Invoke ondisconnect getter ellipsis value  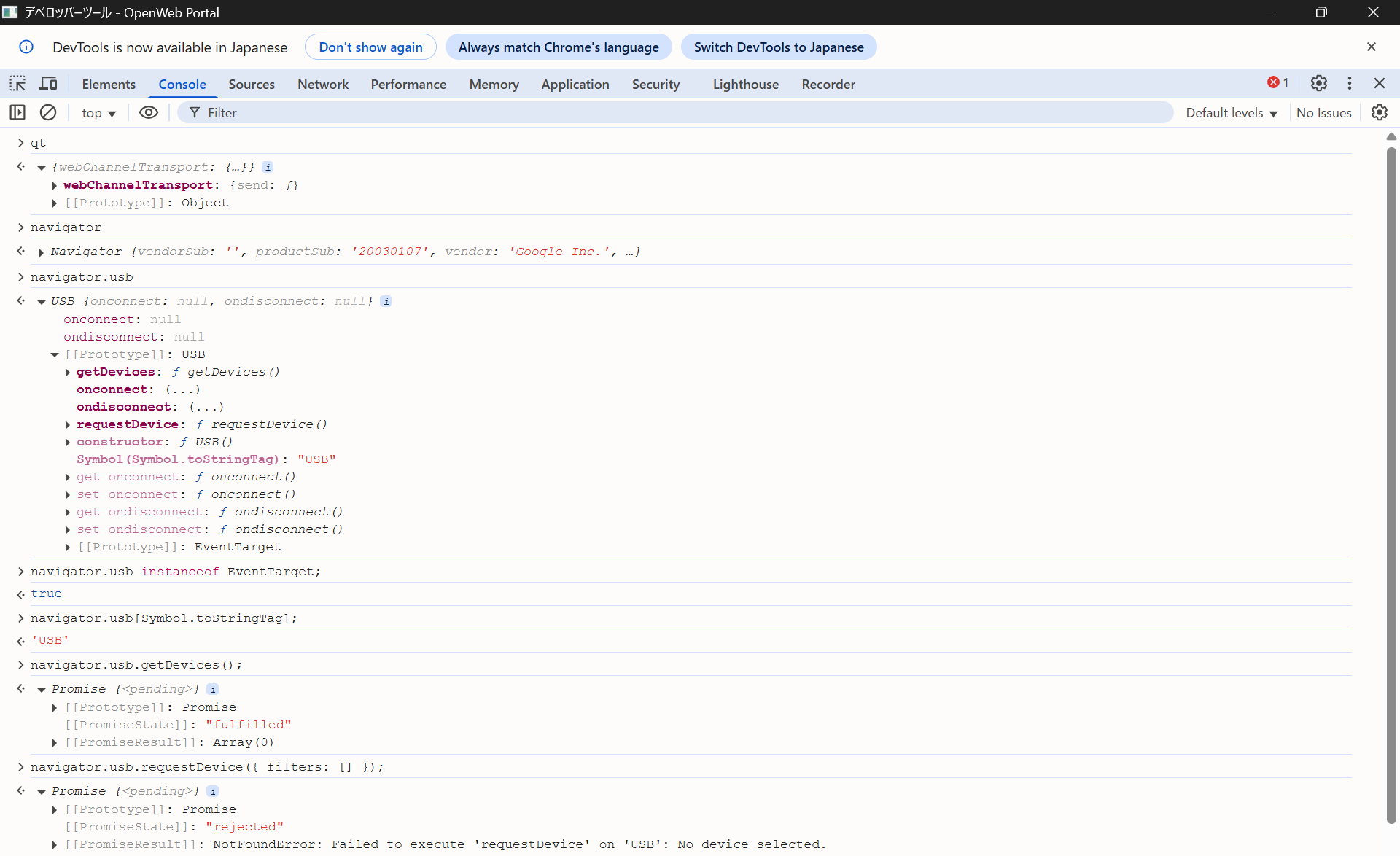tap(206, 407)
